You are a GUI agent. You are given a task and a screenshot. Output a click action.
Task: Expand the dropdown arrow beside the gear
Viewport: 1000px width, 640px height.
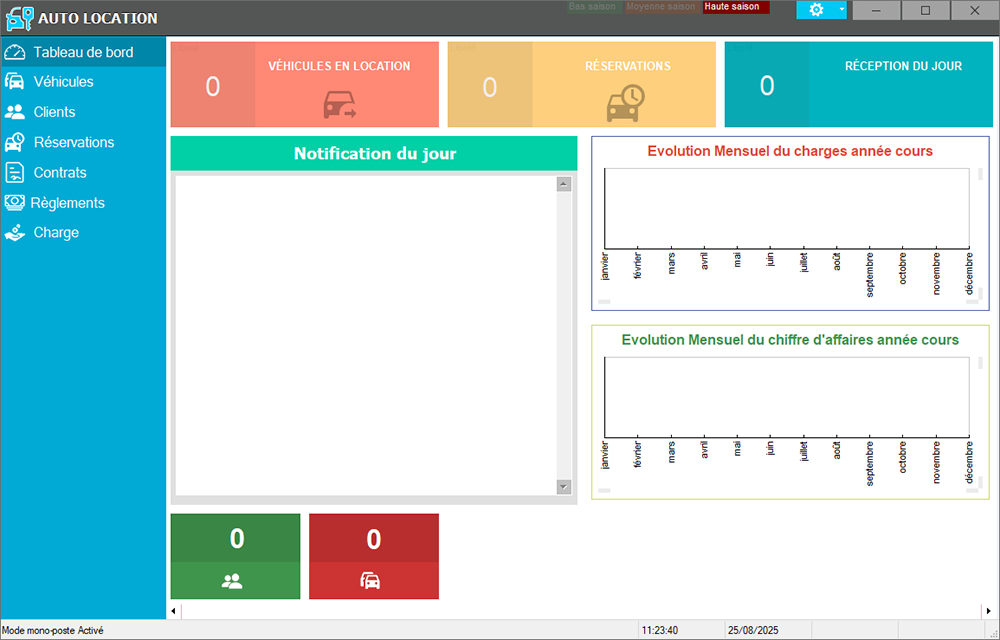tap(841, 10)
